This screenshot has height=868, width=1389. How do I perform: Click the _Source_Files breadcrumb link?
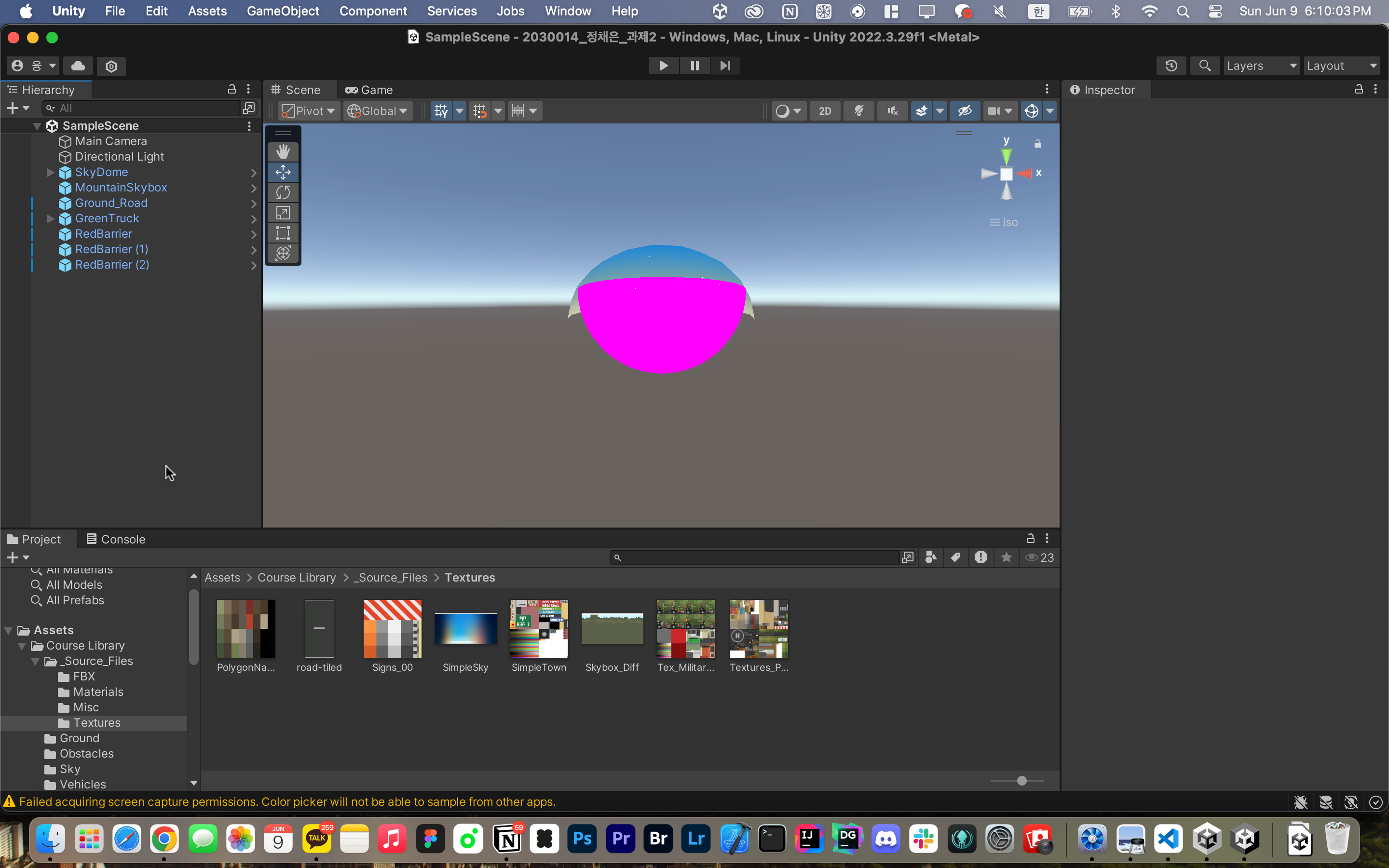[x=390, y=578]
